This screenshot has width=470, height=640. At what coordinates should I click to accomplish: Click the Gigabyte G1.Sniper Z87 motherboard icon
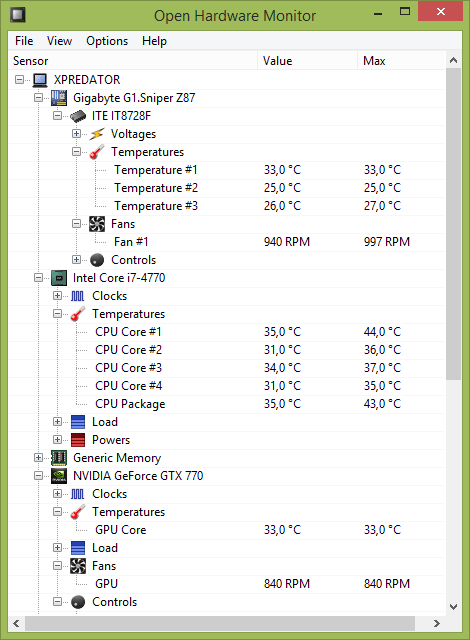coord(59,98)
